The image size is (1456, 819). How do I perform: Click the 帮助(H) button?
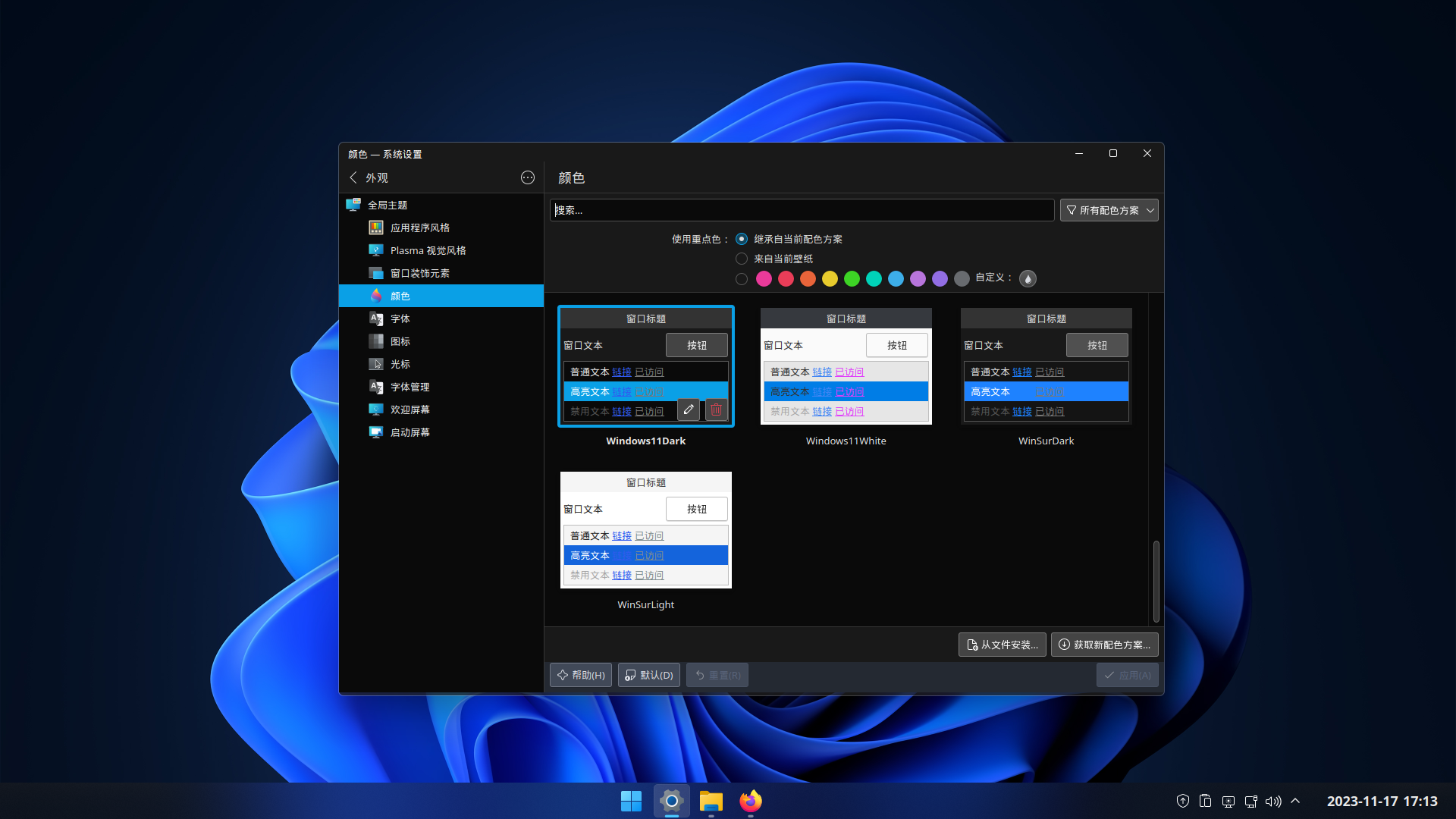(x=581, y=675)
